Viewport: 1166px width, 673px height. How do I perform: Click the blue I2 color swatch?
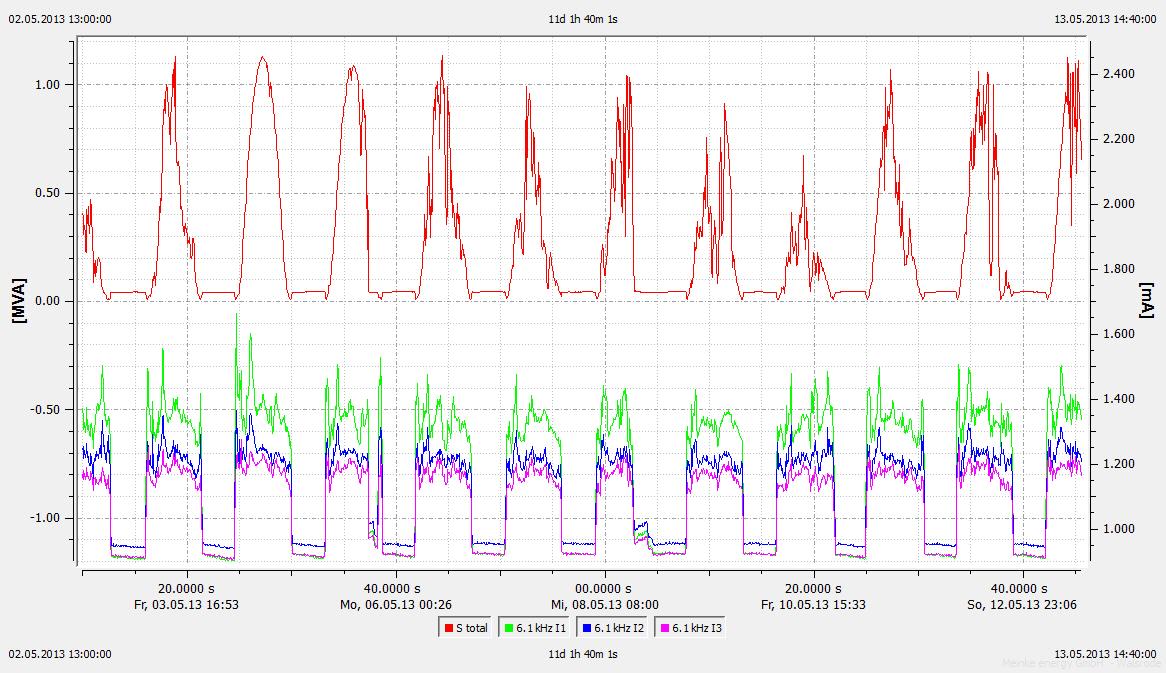(x=585, y=628)
